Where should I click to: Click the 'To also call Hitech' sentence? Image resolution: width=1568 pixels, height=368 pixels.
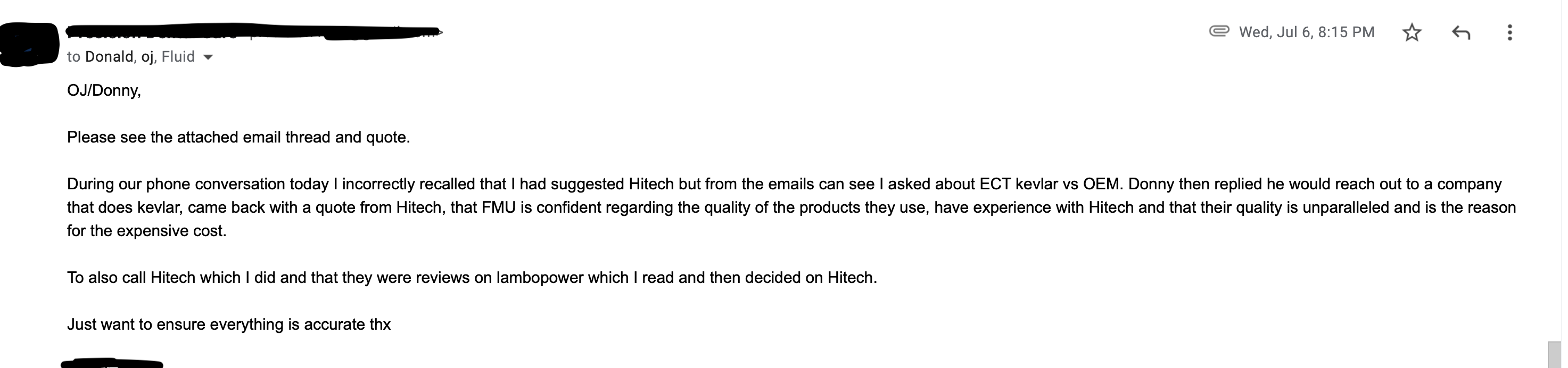click(x=472, y=278)
